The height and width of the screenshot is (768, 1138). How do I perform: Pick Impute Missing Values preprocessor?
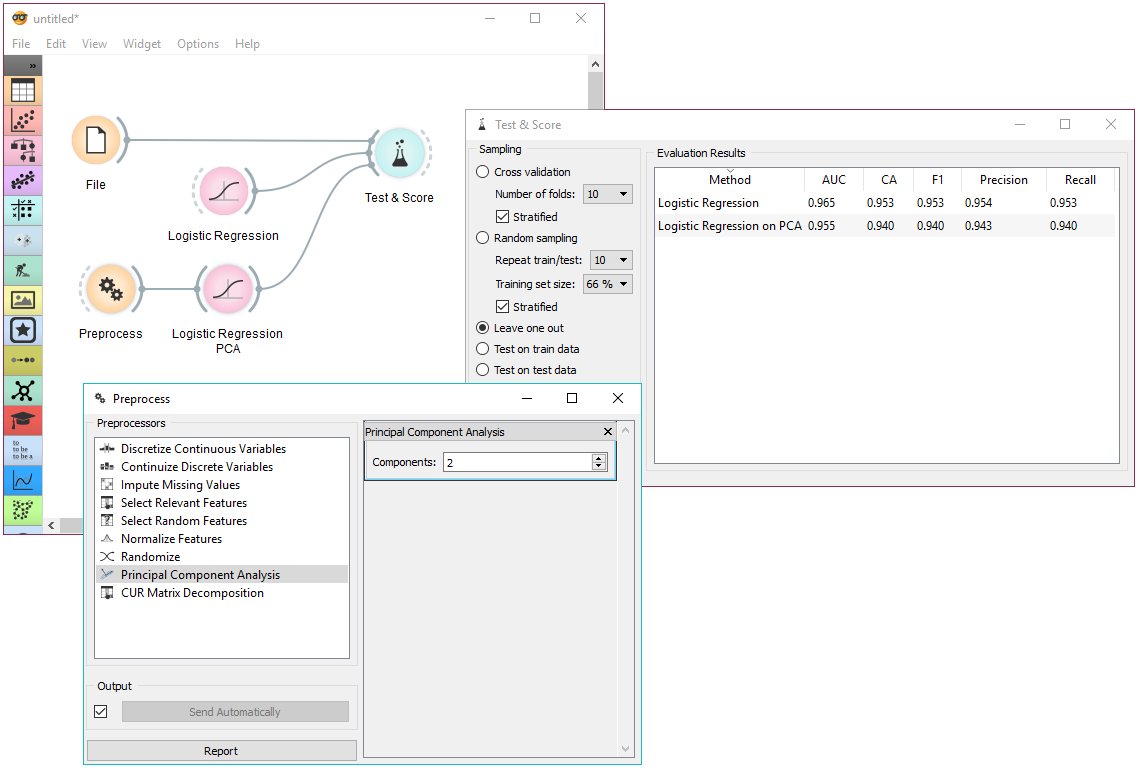221,485
